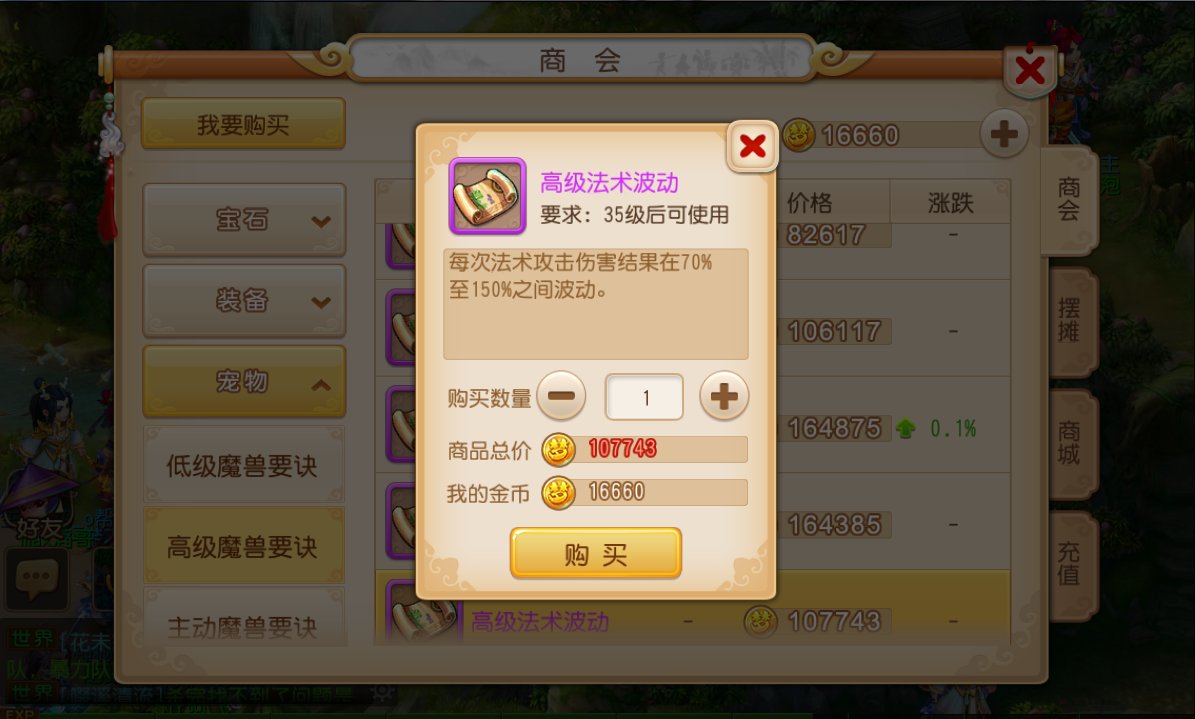Close the item purchase popup

[752, 146]
